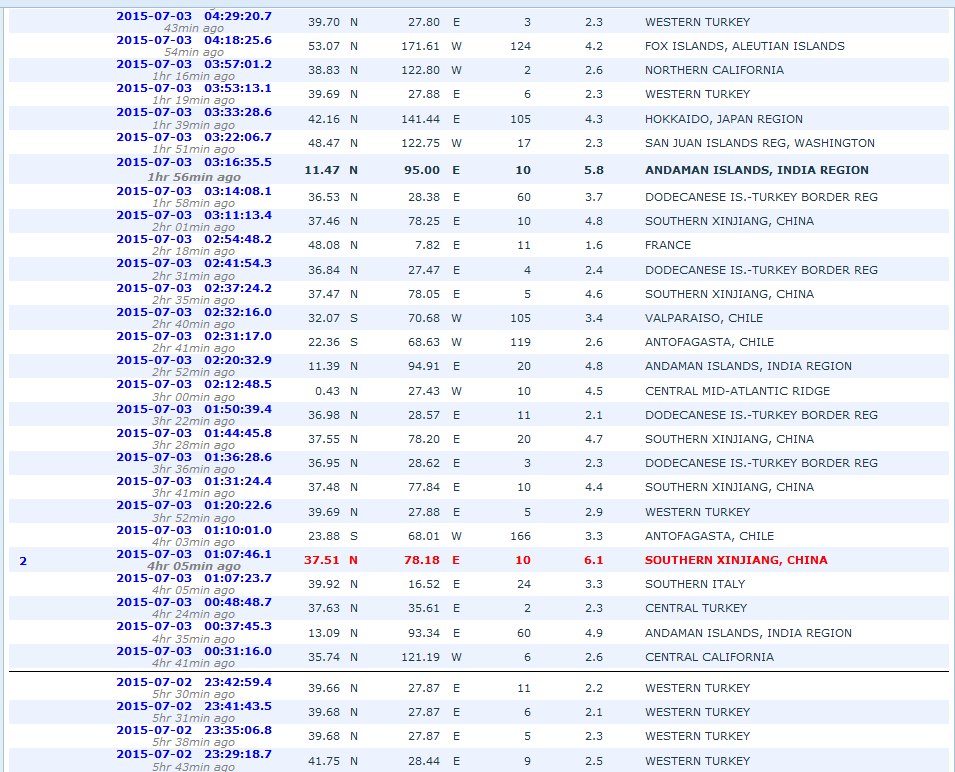955x772 pixels.
Task: Open the 2015-07-03 02:31:17.0 earthquake entry
Action: (194, 336)
